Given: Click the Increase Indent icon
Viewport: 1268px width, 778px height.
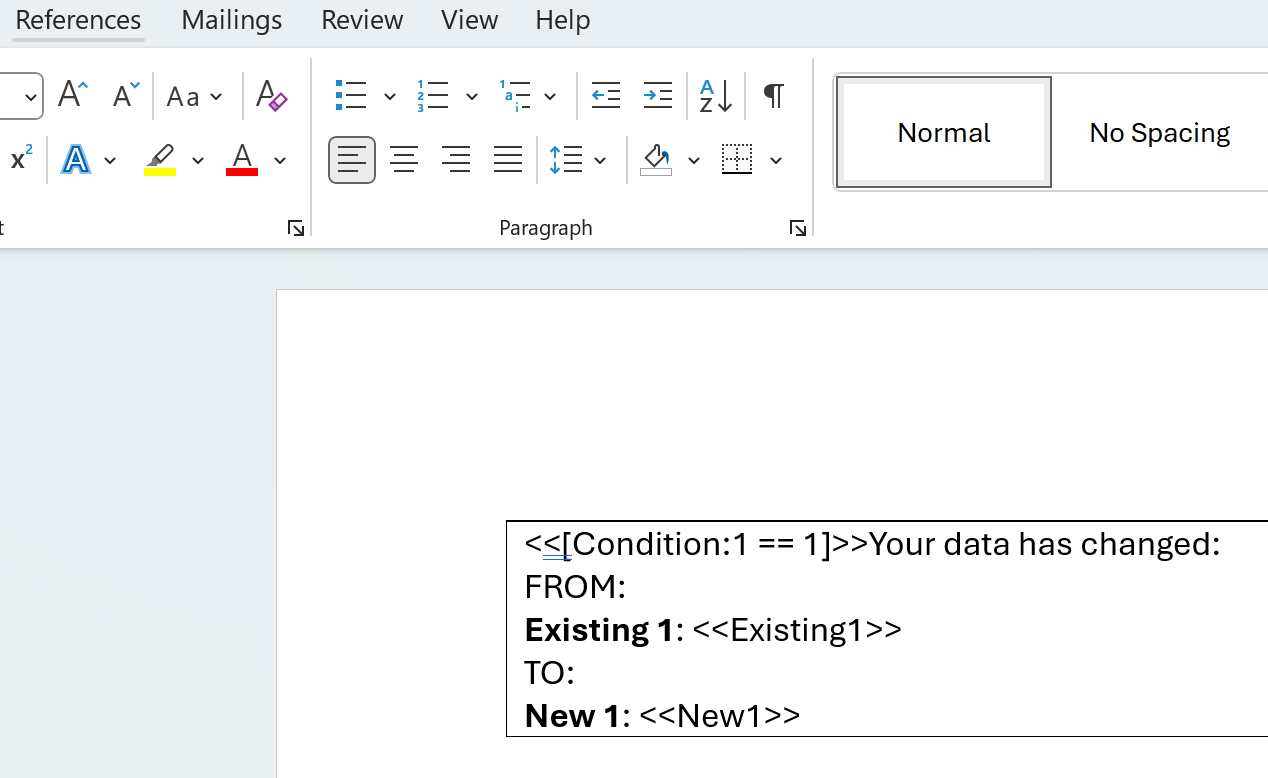Looking at the screenshot, I should 657,96.
